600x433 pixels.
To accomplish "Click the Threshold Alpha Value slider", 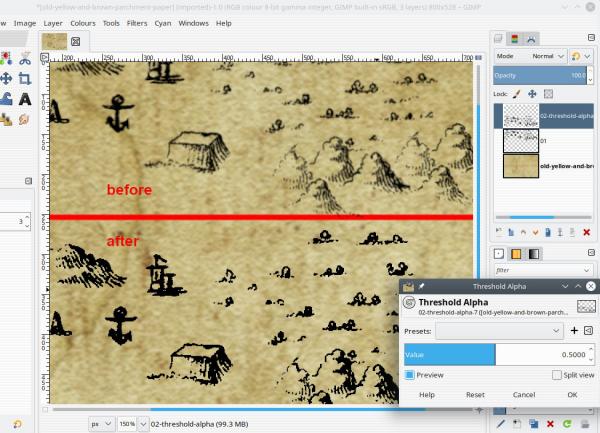I will (x=497, y=355).
